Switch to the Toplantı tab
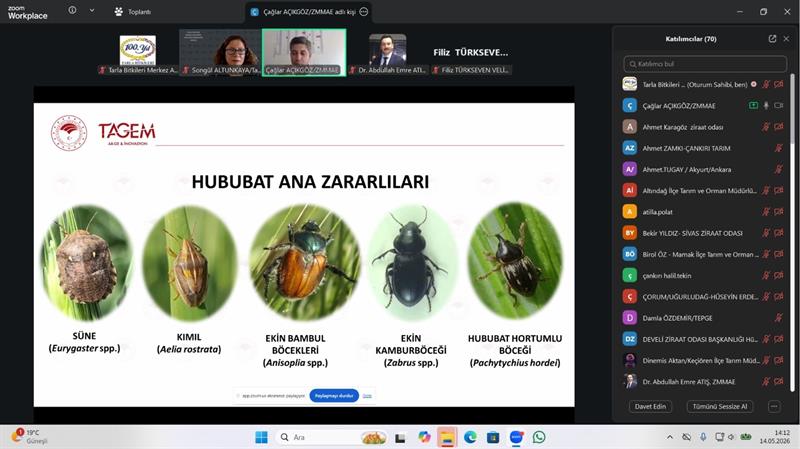The height and width of the screenshot is (449, 800). pyautogui.click(x=133, y=11)
